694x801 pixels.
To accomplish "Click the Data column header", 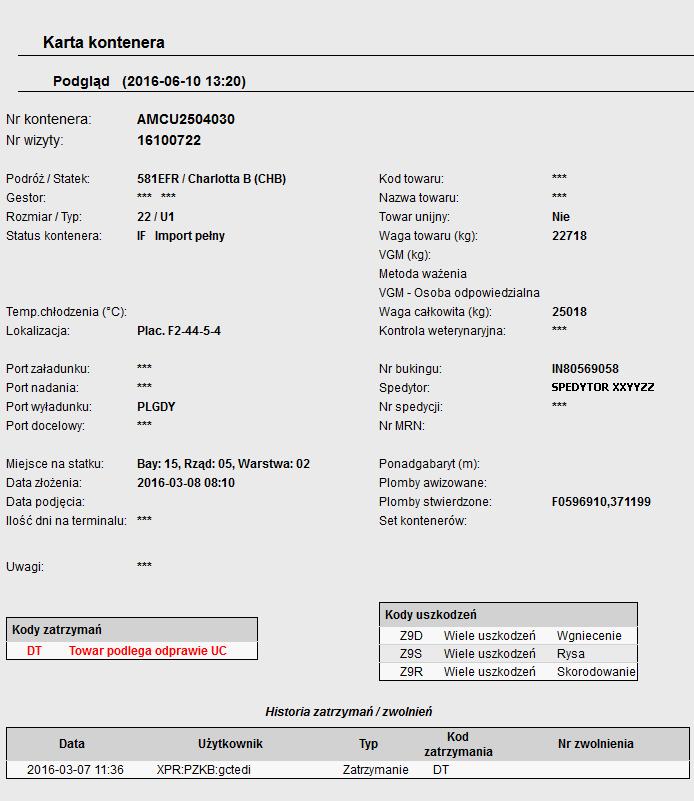I will point(72,744).
